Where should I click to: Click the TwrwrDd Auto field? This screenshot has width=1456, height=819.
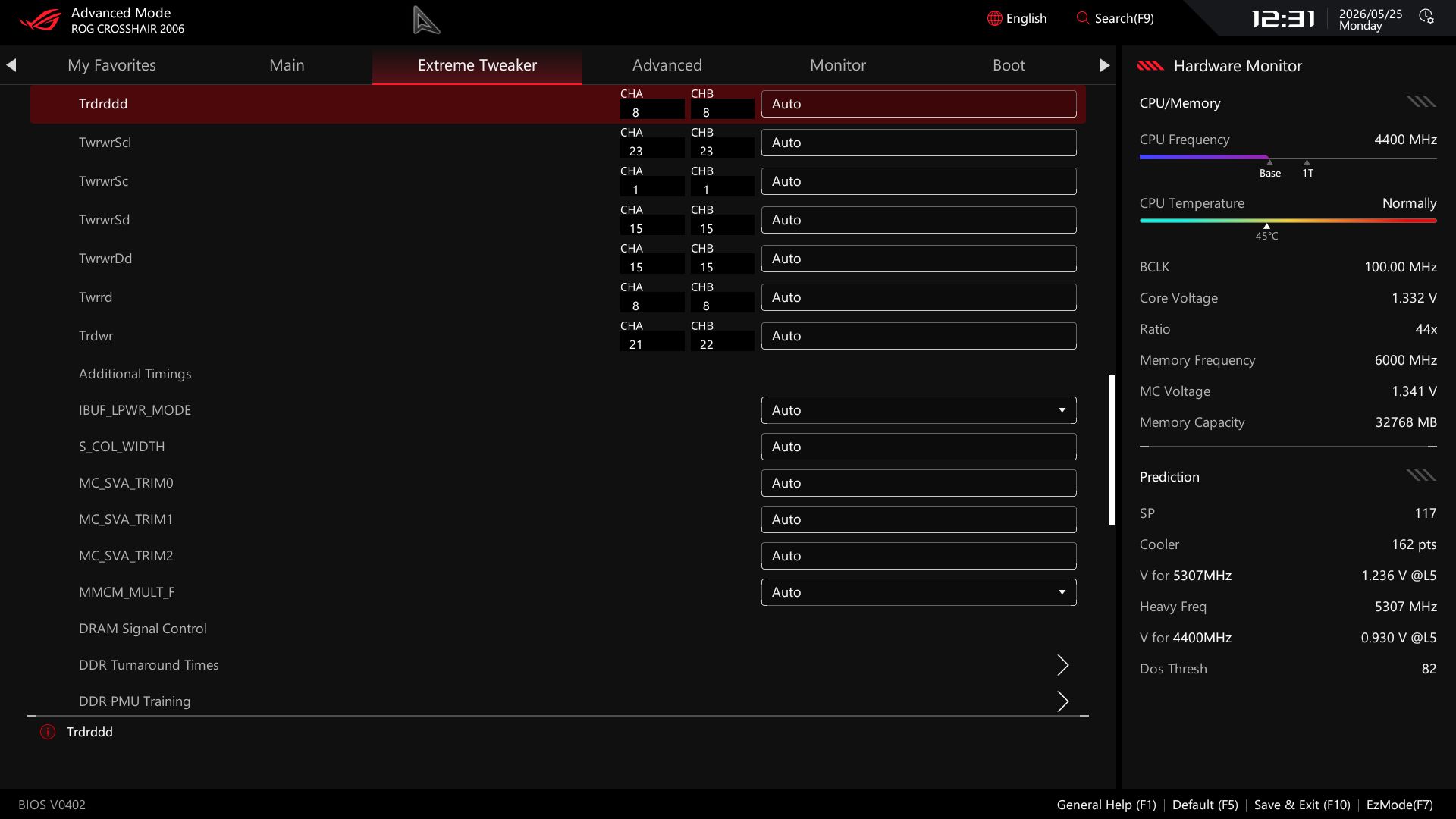(x=918, y=259)
